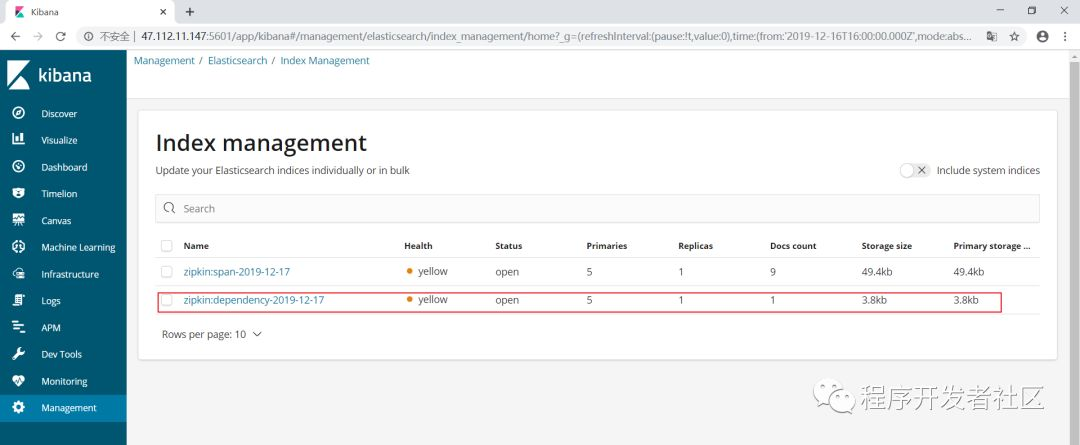Open Chrome three-dot menu
This screenshot has width=1080, height=445.
[1066, 37]
